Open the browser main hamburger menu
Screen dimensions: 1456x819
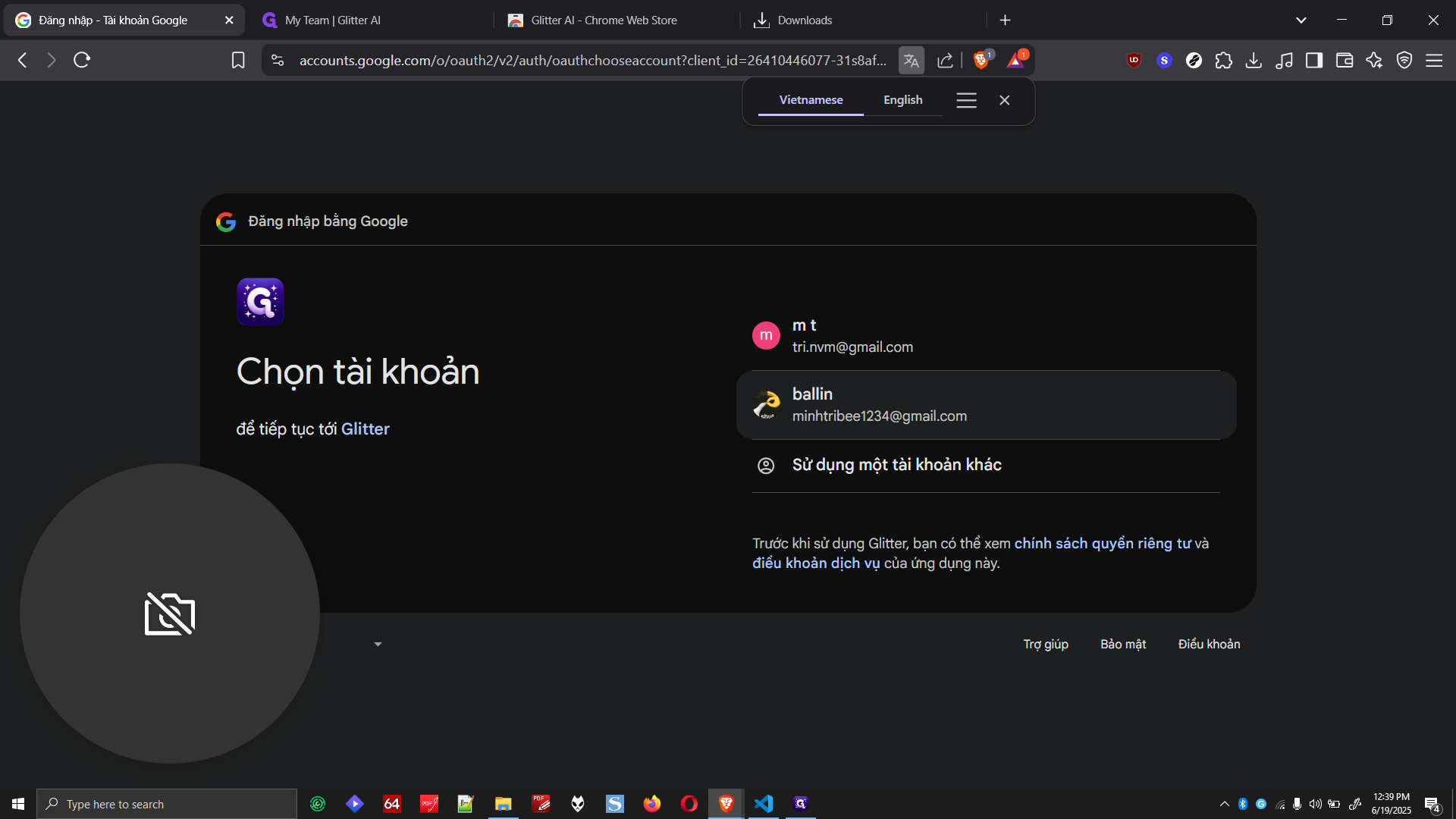click(1434, 61)
